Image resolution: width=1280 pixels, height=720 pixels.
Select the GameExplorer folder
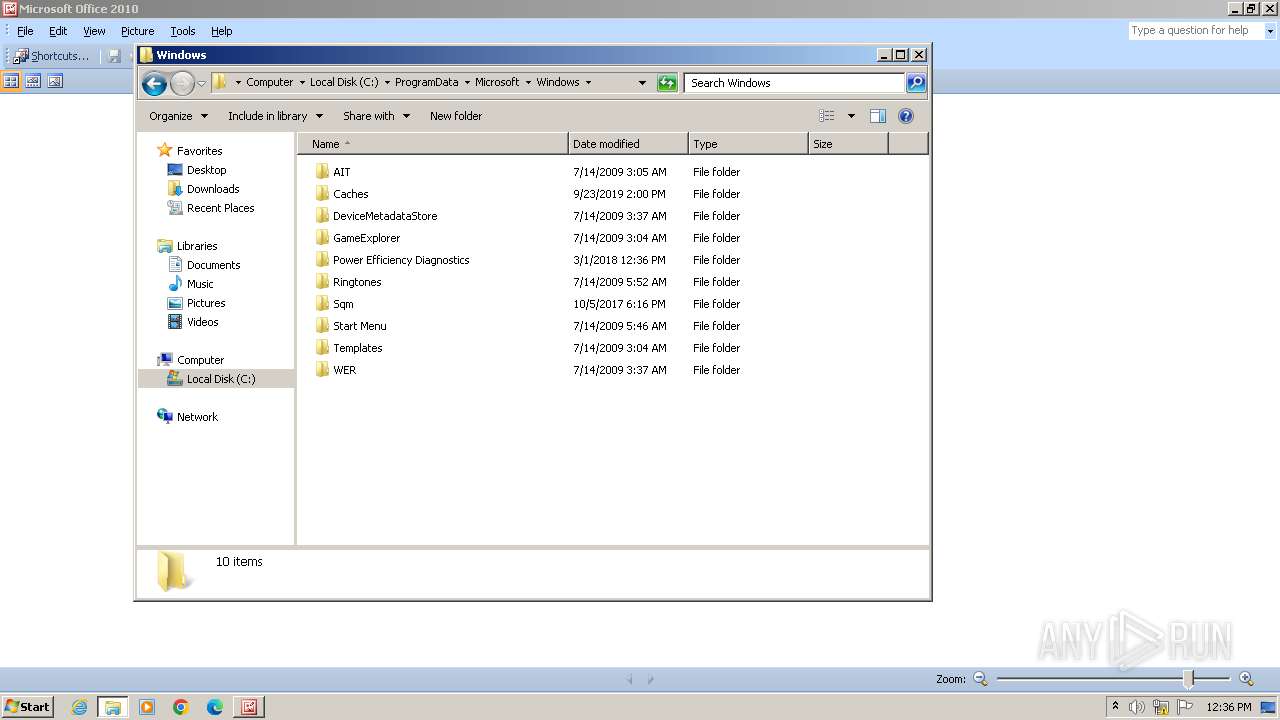[x=366, y=238]
